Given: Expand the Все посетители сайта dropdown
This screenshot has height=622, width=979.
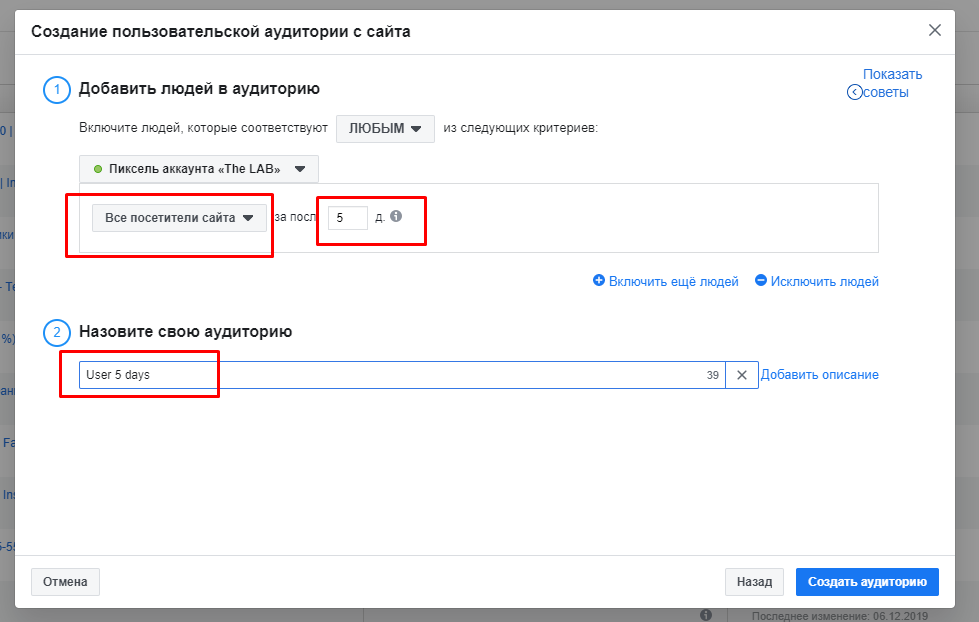Looking at the screenshot, I should [178, 217].
